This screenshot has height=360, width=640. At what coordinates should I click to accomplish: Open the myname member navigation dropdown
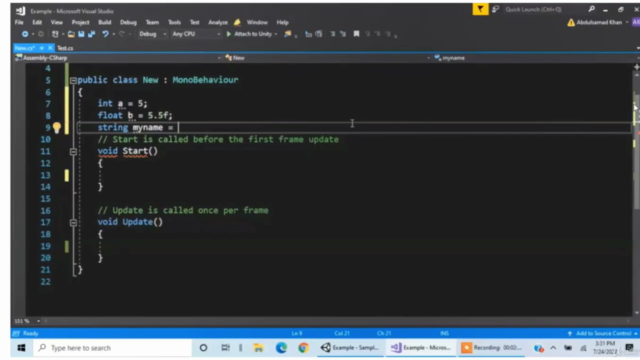(x=536, y=58)
